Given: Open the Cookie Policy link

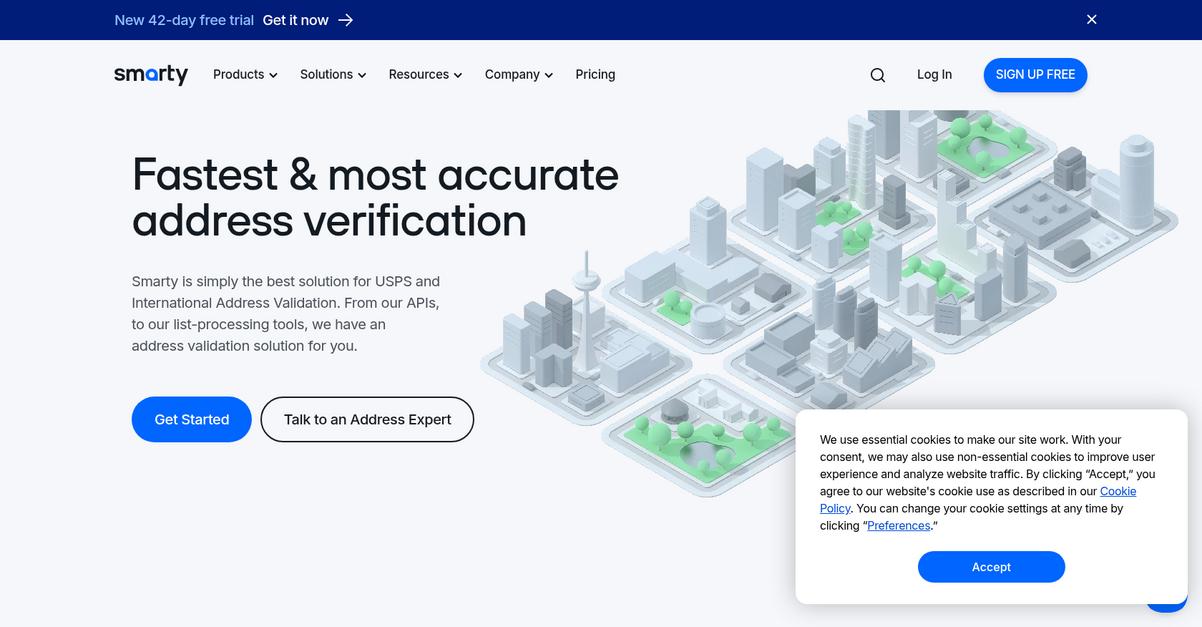Looking at the screenshot, I should 1118,491.
